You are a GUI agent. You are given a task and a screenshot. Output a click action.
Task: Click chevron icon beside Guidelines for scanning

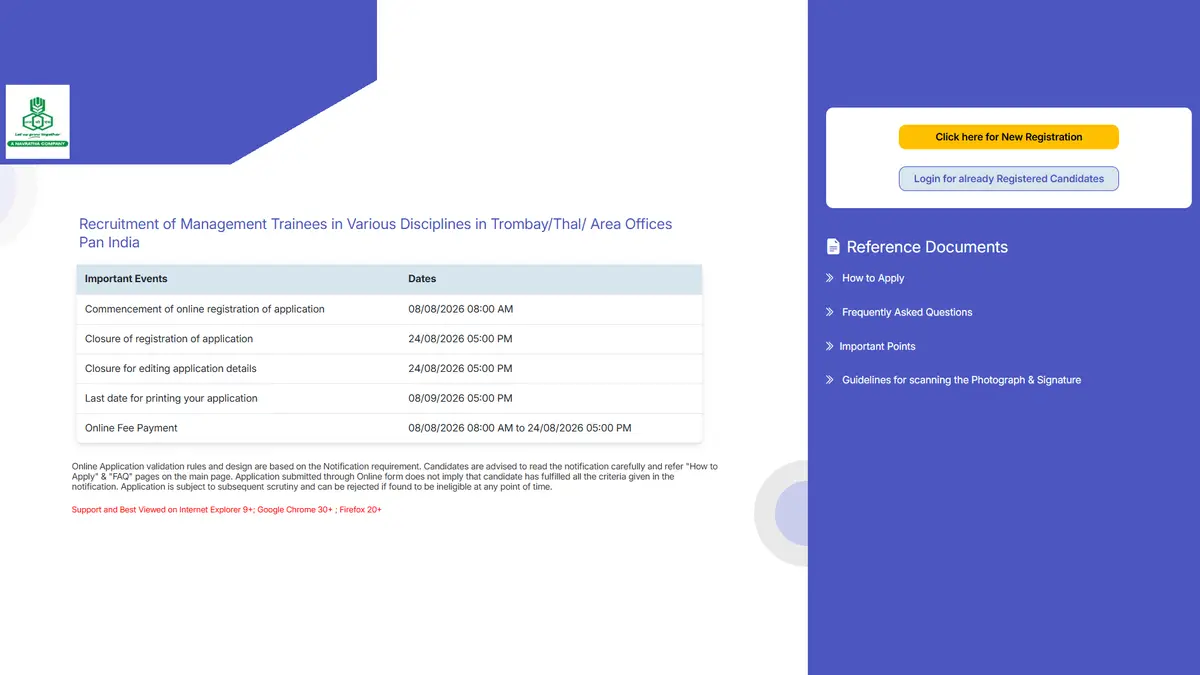tap(830, 380)
